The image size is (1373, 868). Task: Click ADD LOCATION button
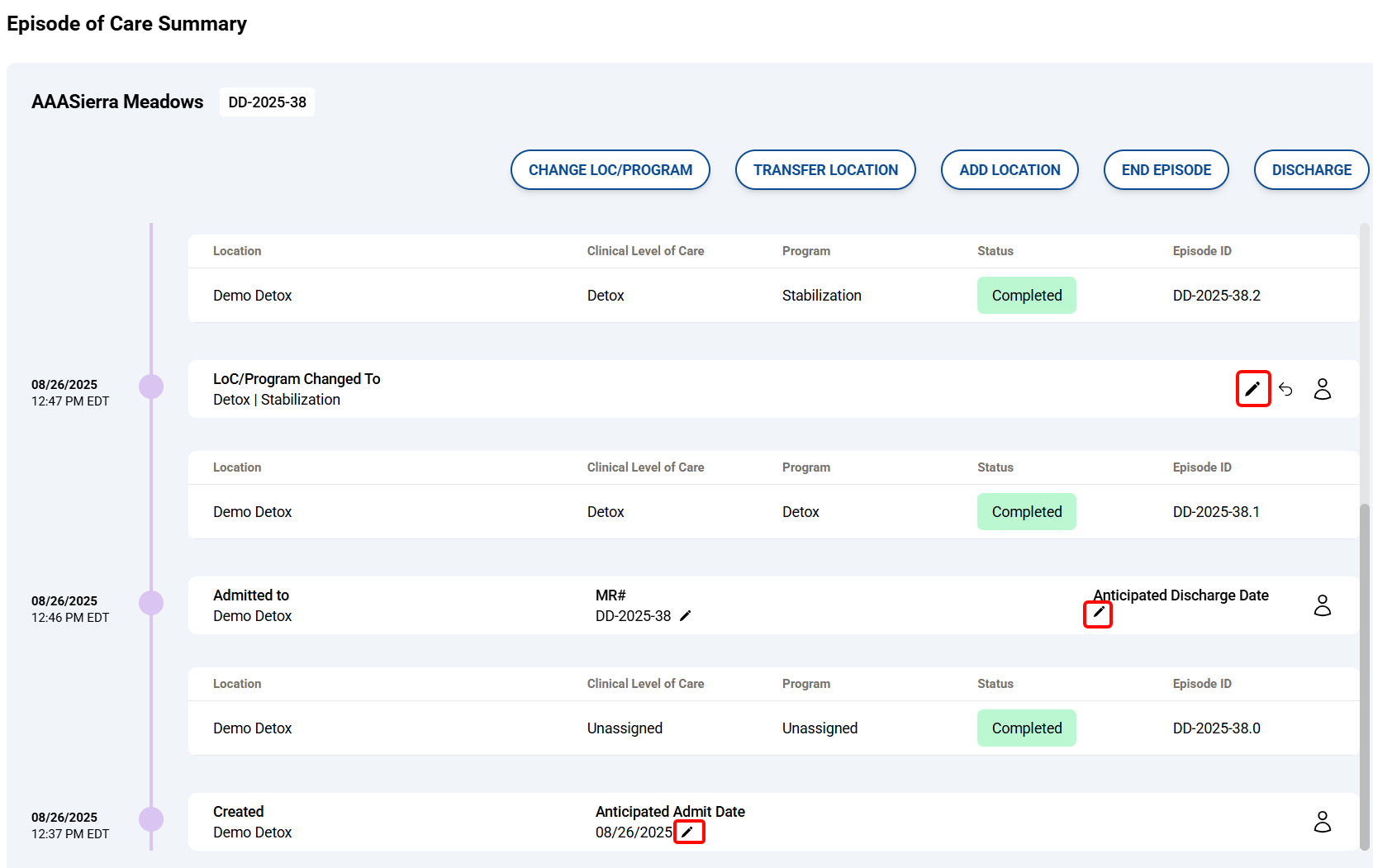pos(1010,170)
